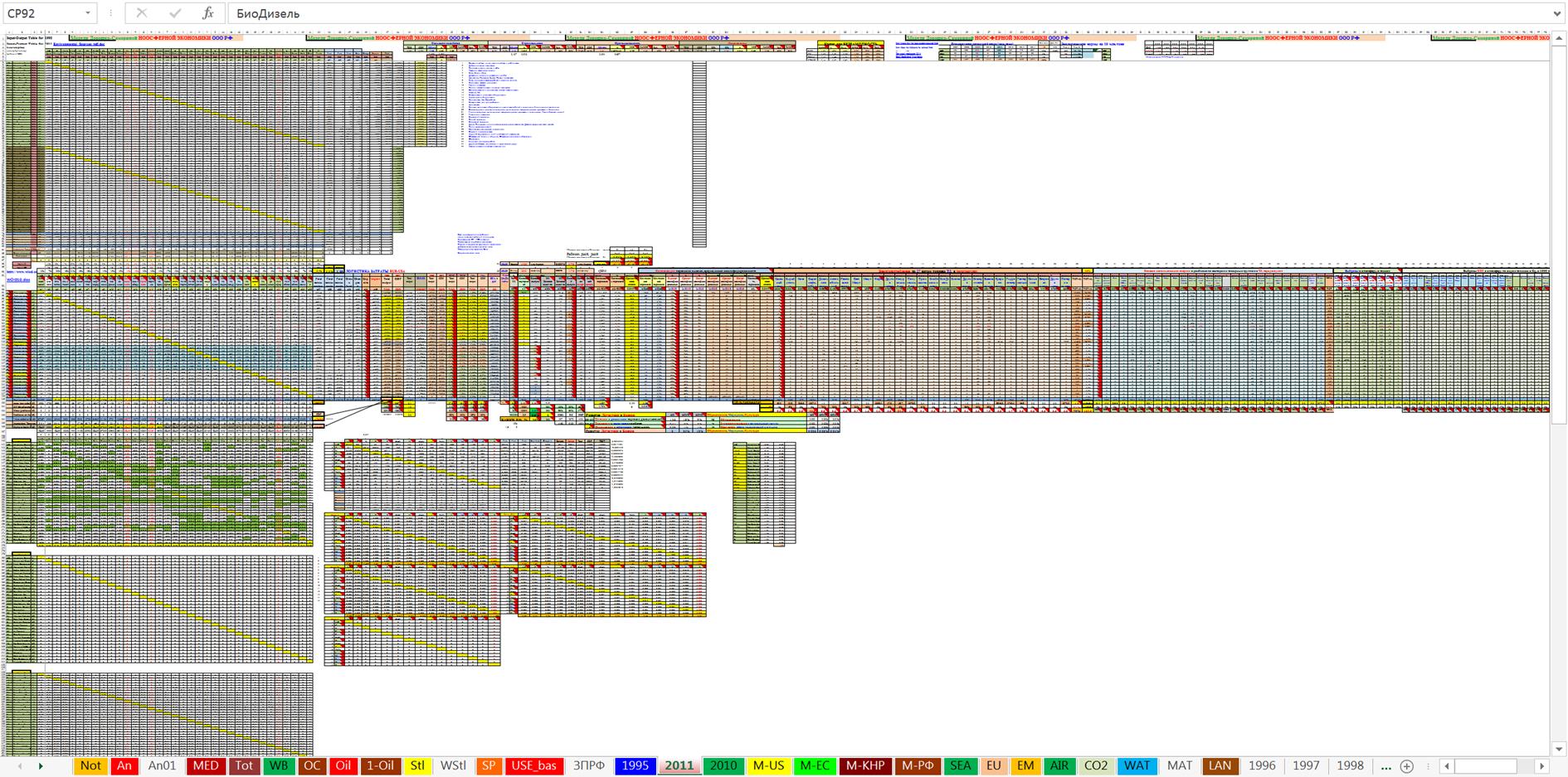Open the WAT sheet tab
Screen dimensions: 1568x777
point(1137,765)
